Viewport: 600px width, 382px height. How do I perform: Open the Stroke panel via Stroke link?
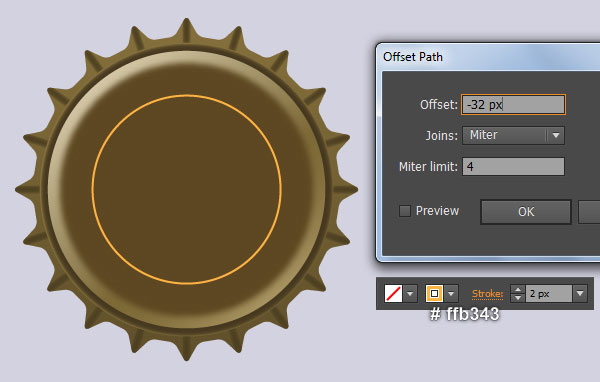pos(487,294)
